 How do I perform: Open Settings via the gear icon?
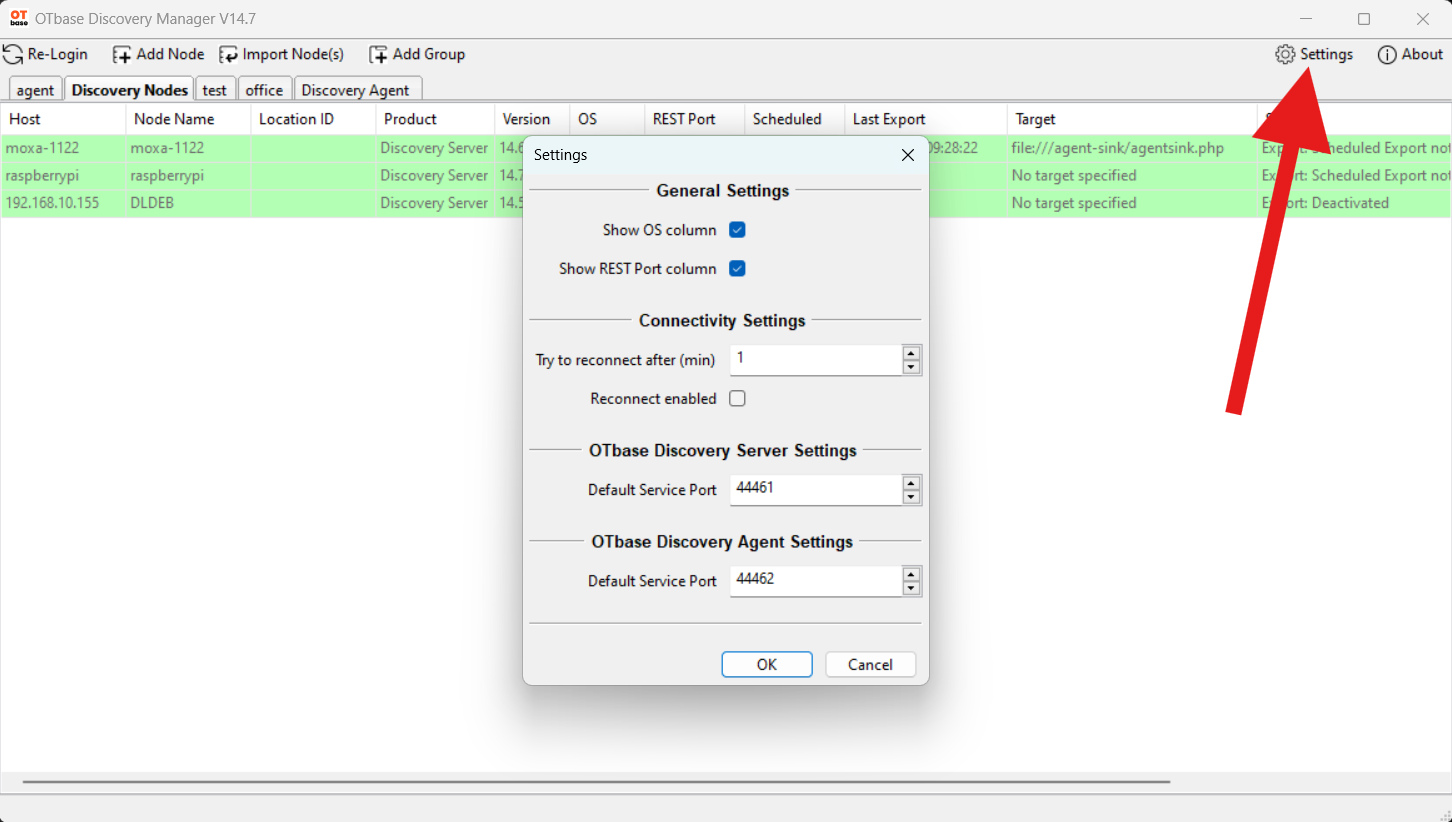tap(1285, 54)
